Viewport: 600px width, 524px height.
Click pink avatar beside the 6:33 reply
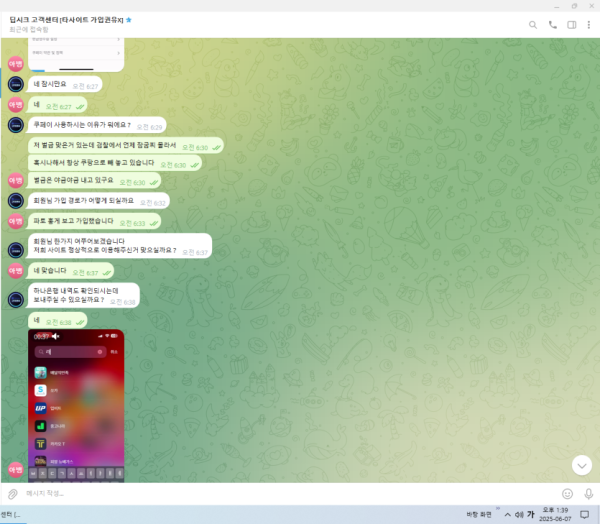tap(16, 221)
